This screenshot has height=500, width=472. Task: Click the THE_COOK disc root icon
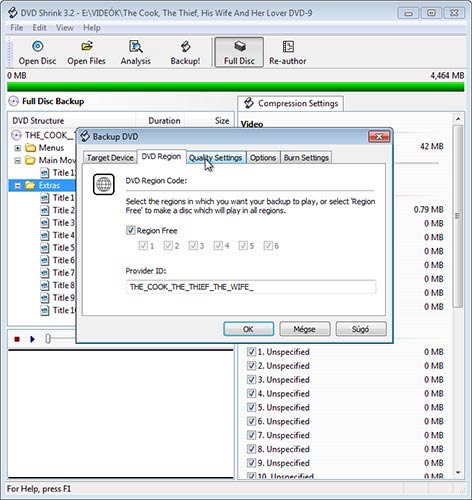(16, 135)
